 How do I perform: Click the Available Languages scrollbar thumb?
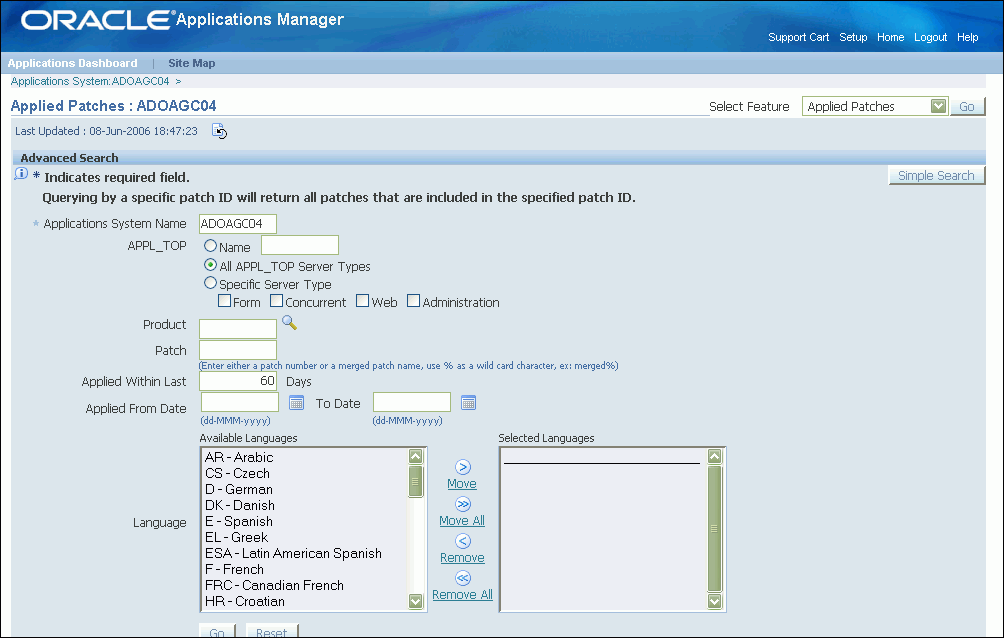click(416, 481)
